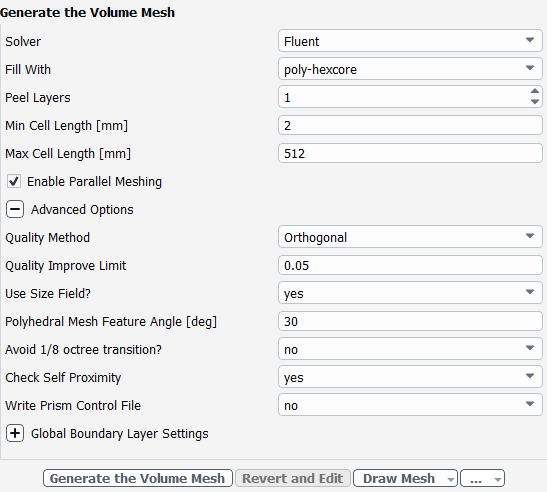The height and width of the screenshot is (492, 547).
Task: Open Write Prism Control File dropdown
Action: click(x=410, y=405)
